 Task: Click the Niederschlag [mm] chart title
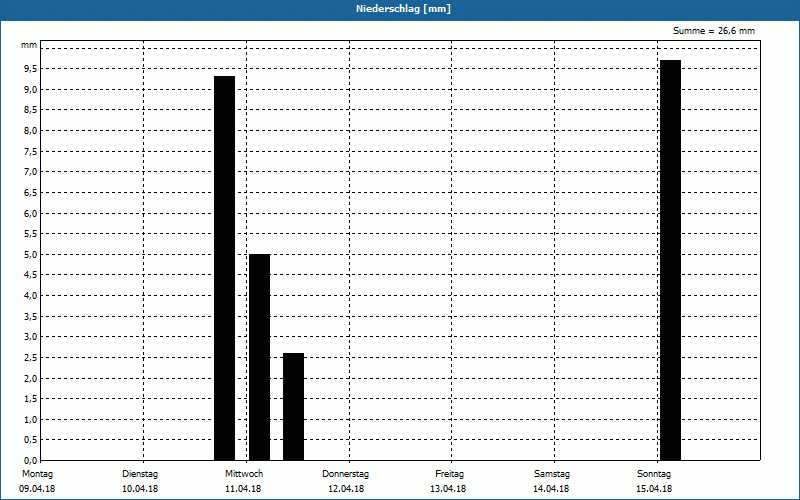point(403,9)
